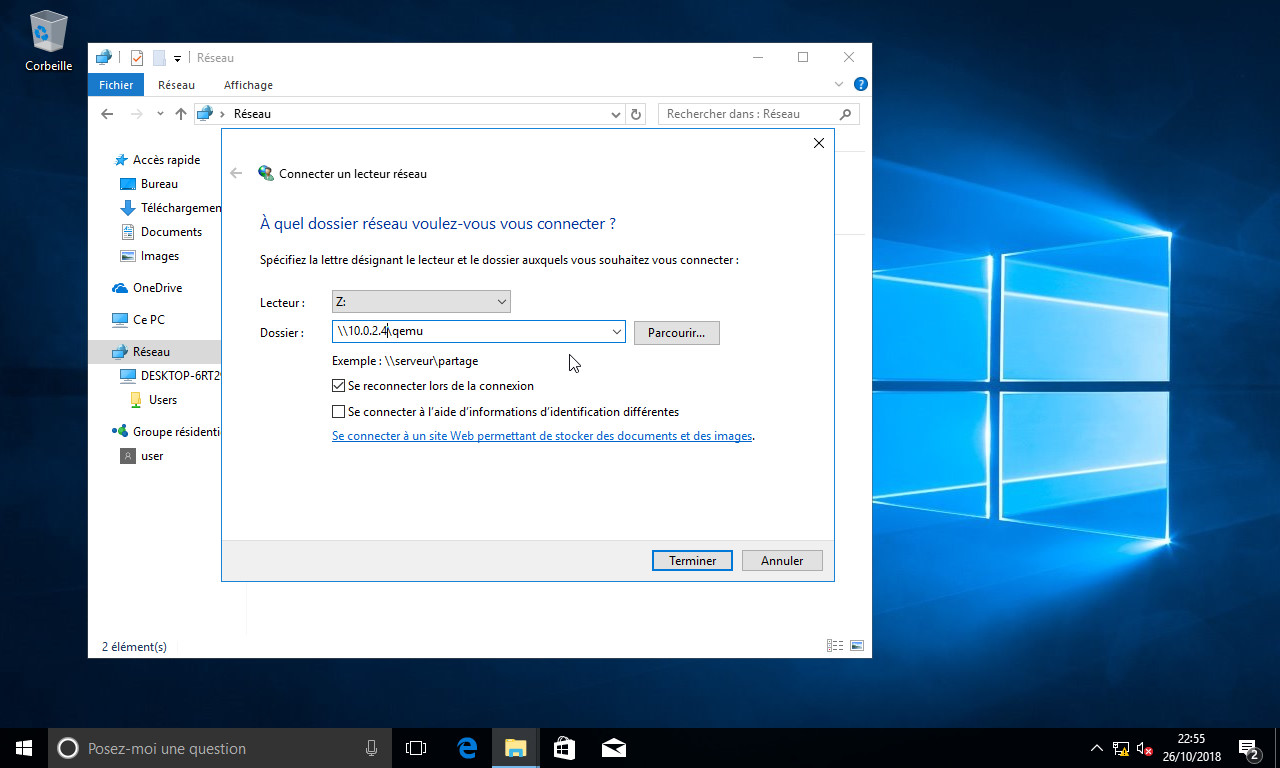Switch to large icons view in status bar
Screen dimensions: 1280x768
[x=856, y=646]
